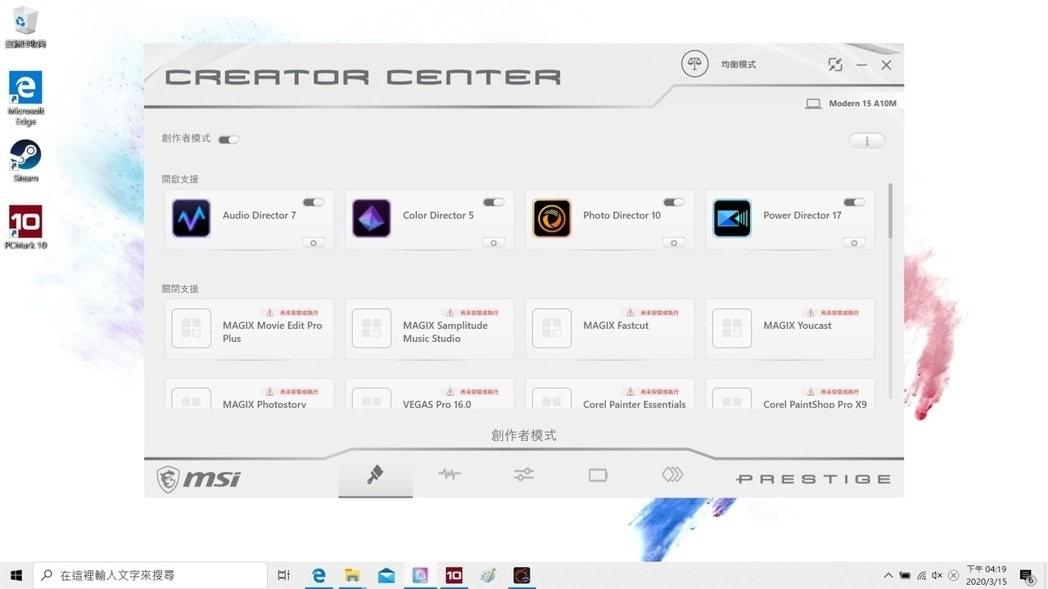Select the Creator Mode pen tab

coord(375,475)
